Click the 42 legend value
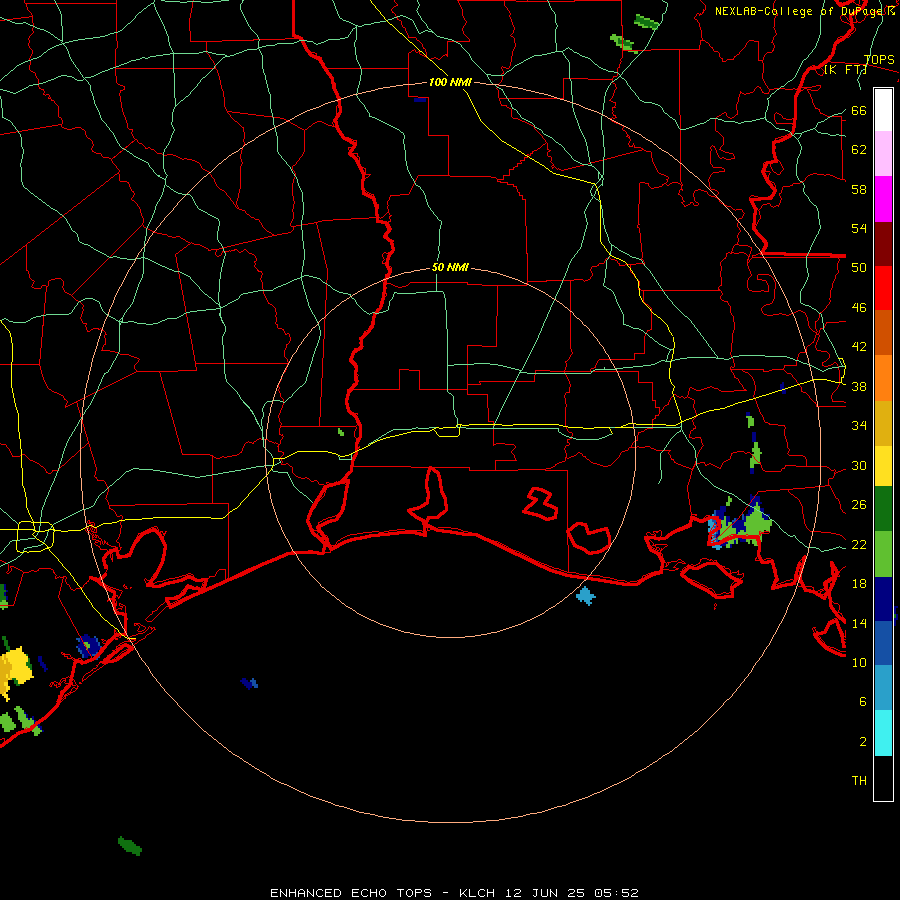 [859, 347]
